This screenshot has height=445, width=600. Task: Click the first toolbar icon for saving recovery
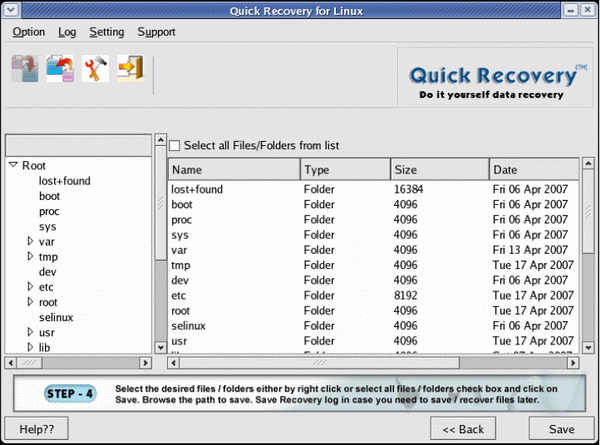[23, 69]
